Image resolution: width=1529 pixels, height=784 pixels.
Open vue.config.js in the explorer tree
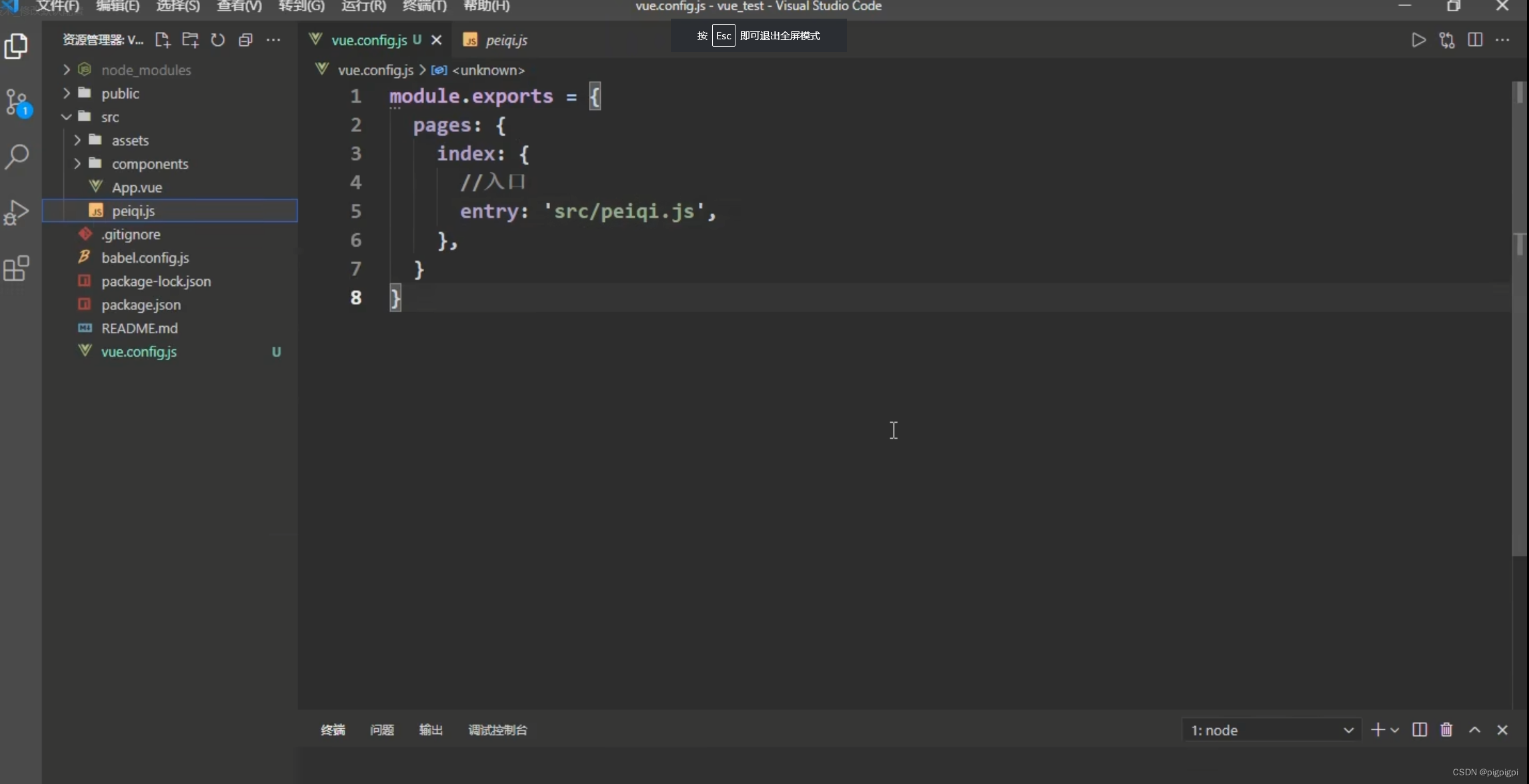click(170, 351)
